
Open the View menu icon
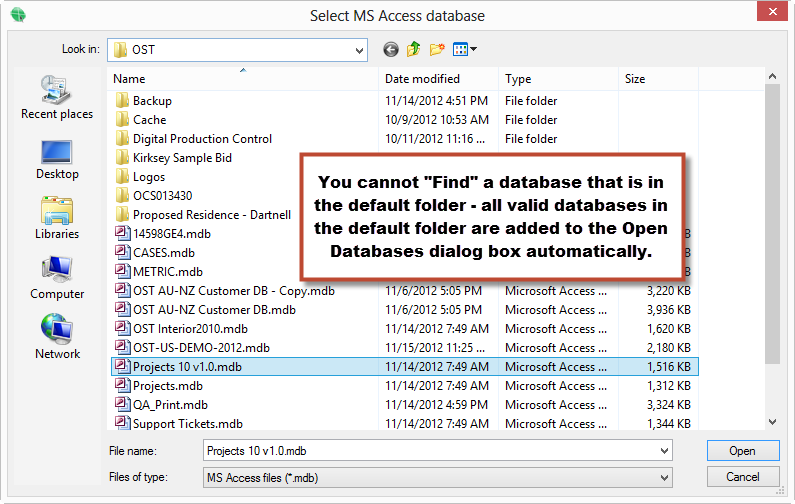tap(464, 49)
